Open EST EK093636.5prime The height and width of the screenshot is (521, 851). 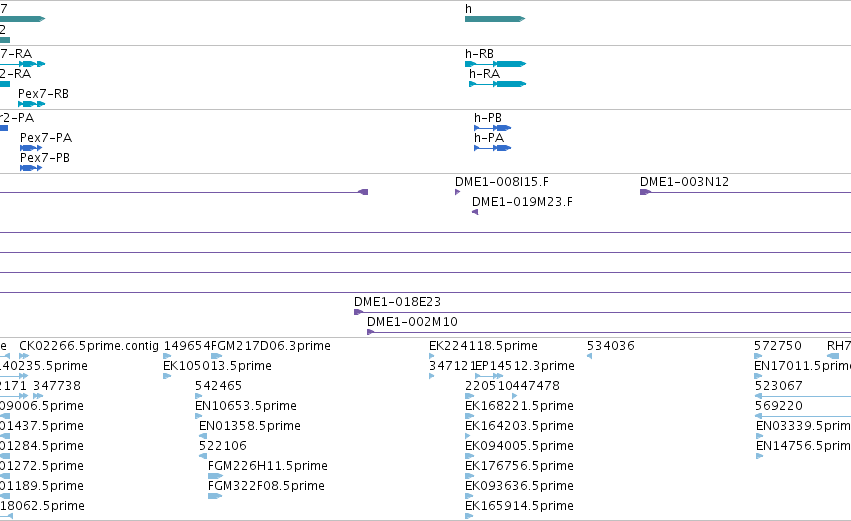coord(469,496)
